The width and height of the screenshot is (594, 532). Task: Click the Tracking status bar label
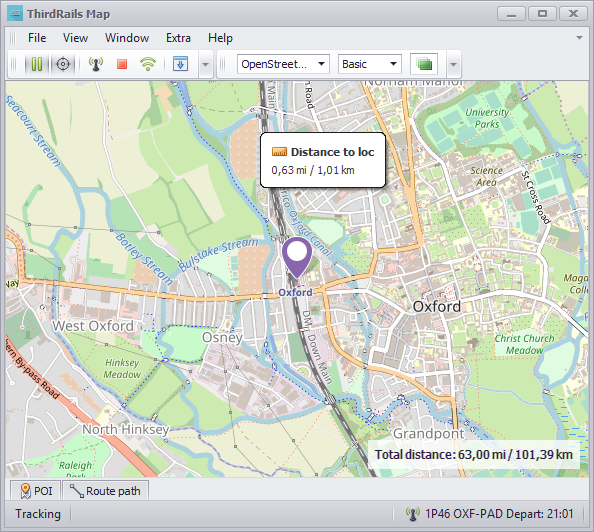[38, 514]
